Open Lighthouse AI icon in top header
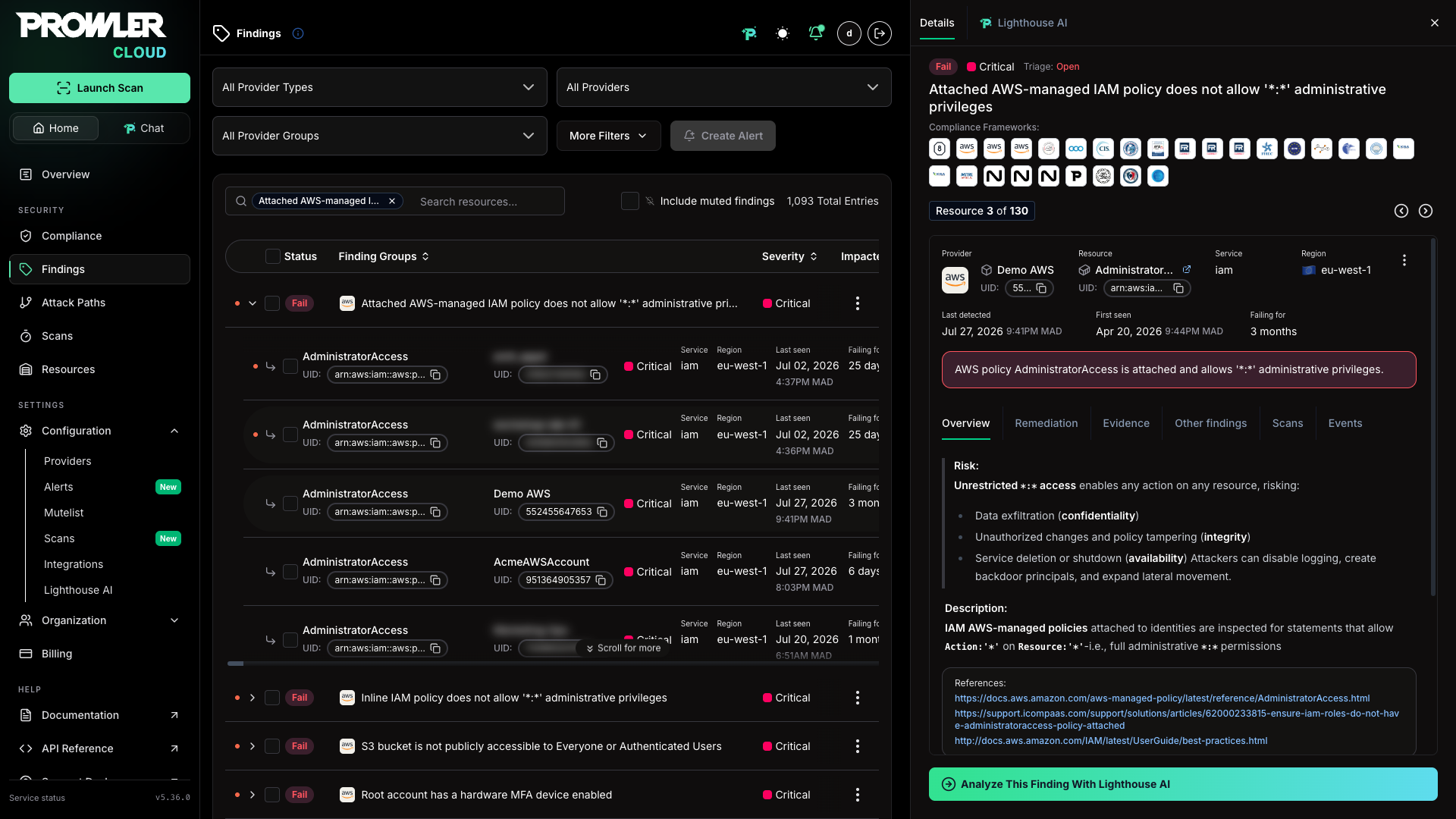The height and width of the screenshot is (819, 1456). 749,33
